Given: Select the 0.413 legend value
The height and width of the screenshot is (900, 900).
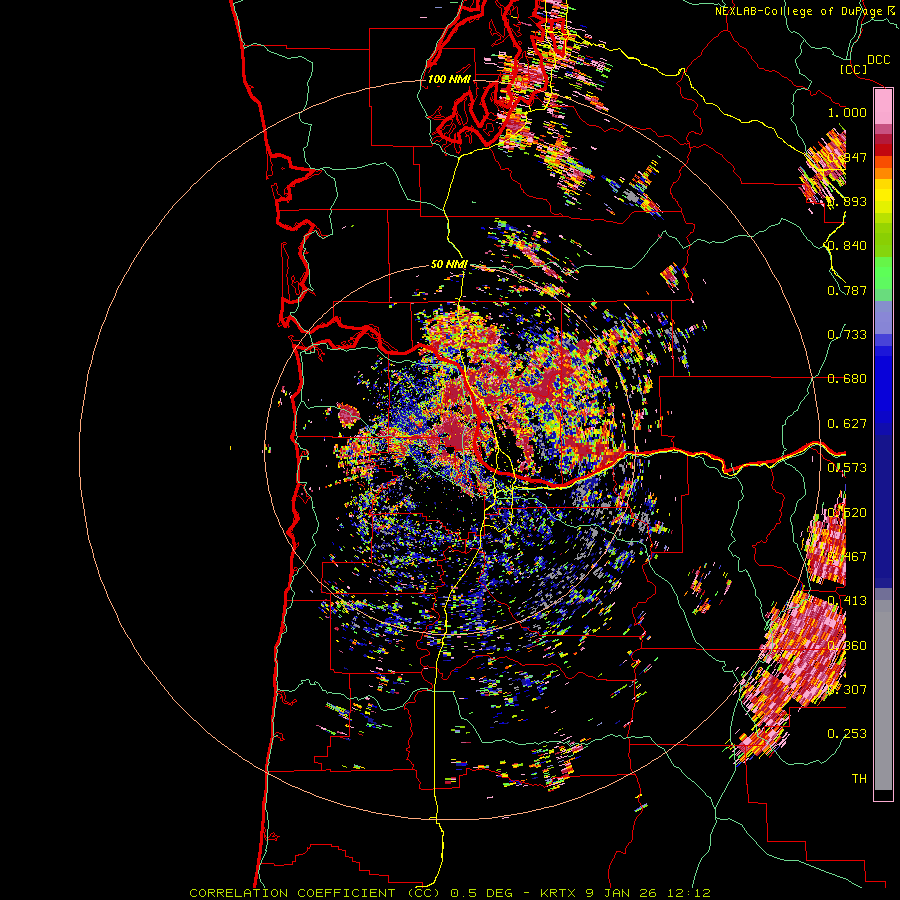Looking at the screenshot, I should pyautogui.click(x=847, y=601).
